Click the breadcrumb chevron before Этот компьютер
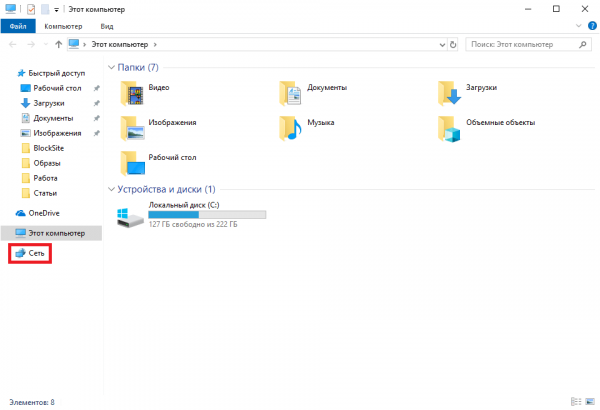The width and height of the screenshot is (600, 410). [85, 45]
